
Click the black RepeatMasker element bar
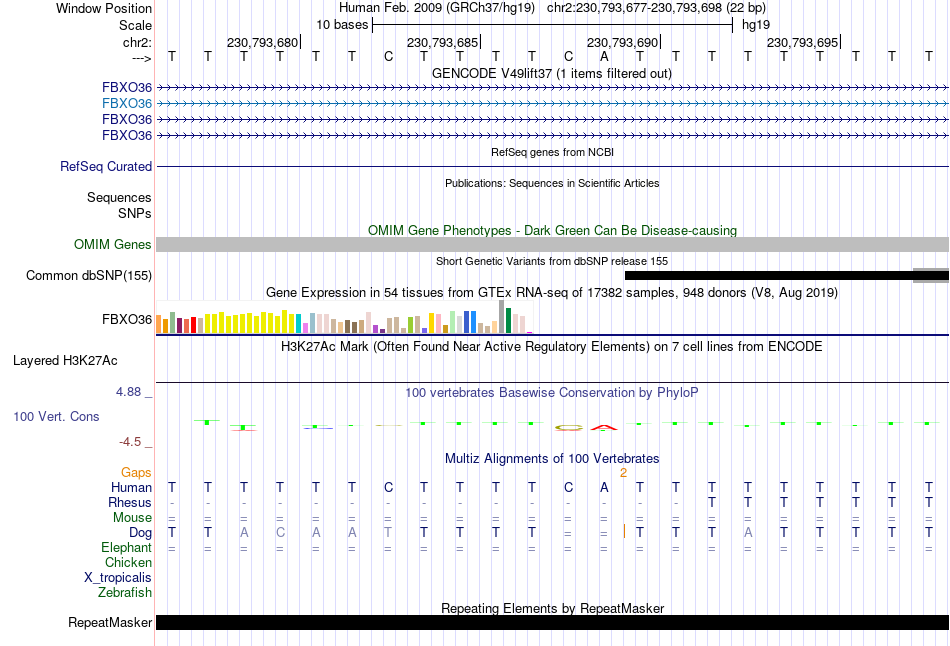pyautogui.click(x=553, y=622)
